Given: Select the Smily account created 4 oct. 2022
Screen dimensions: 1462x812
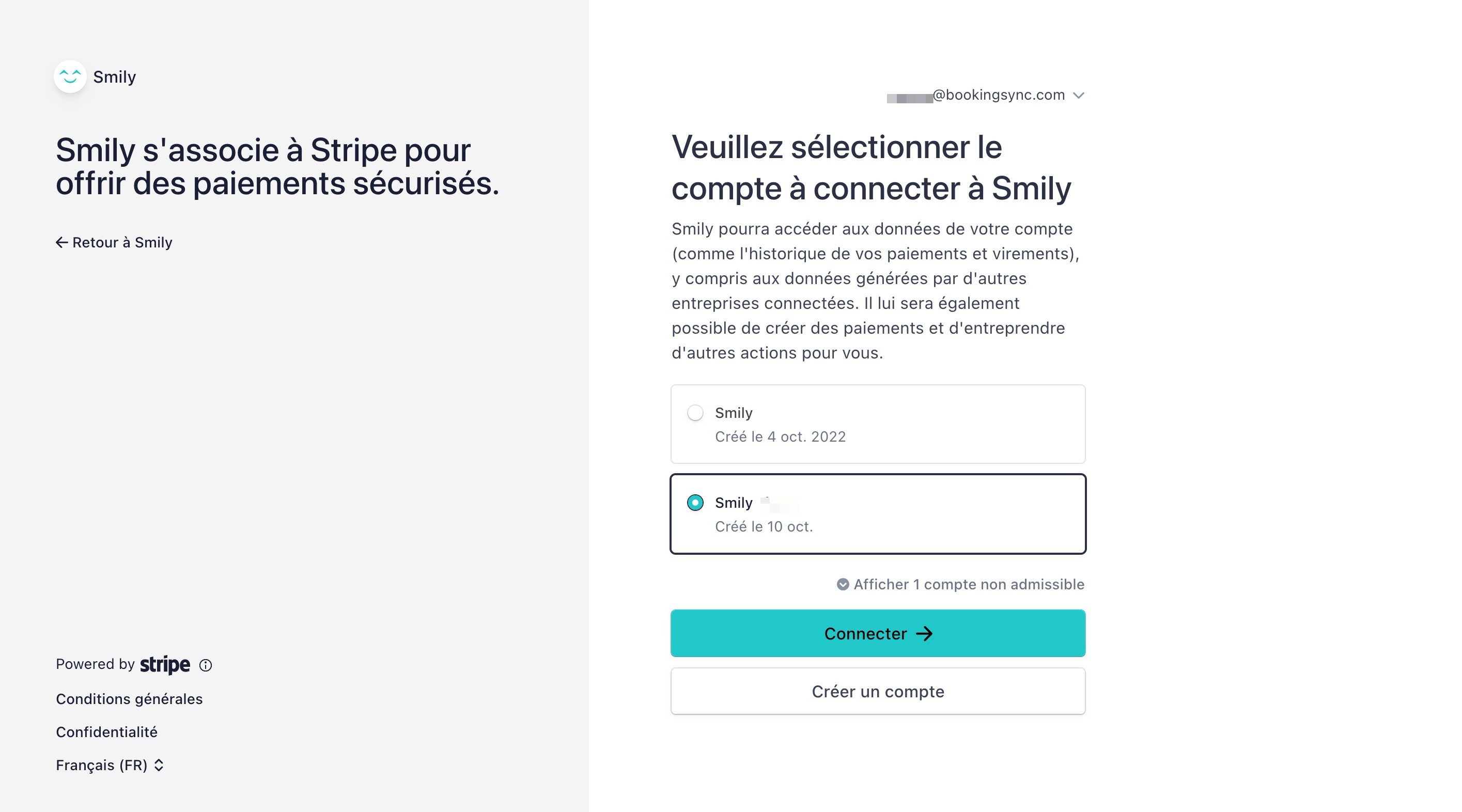Looking at the screenshot, I should (695, 413).
